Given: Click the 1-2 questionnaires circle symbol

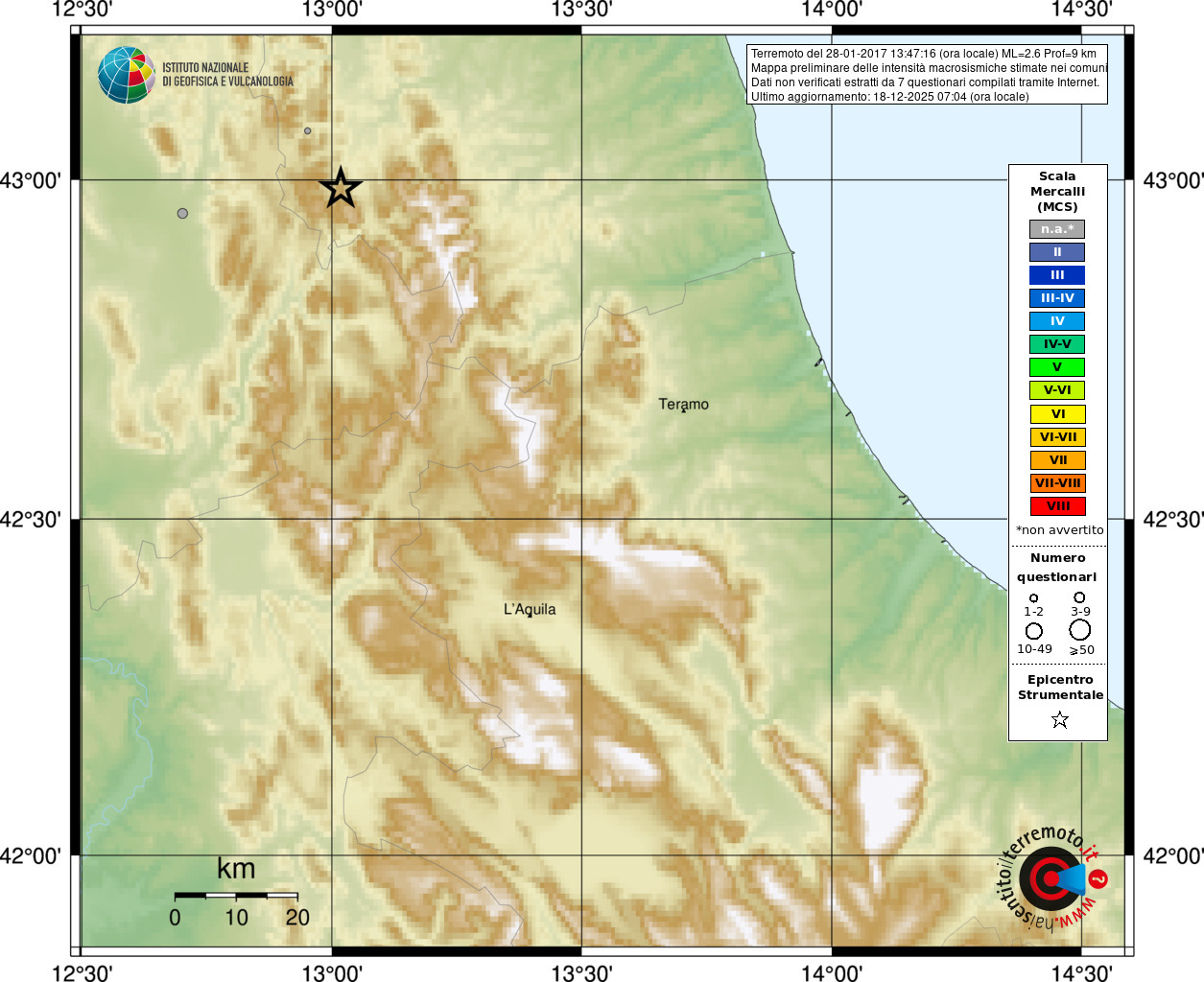Looking at the screenshot, I should pyautogui.click(x=1033, y=597).
